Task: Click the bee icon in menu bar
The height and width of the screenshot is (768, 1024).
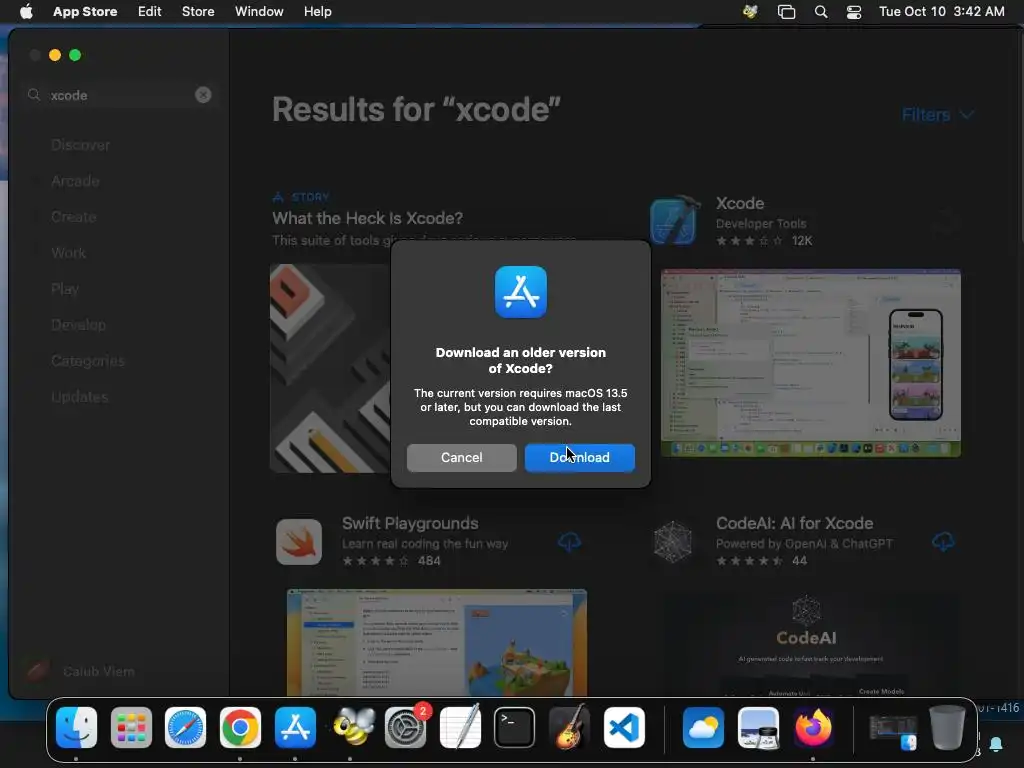Action: tap(750, 12)
